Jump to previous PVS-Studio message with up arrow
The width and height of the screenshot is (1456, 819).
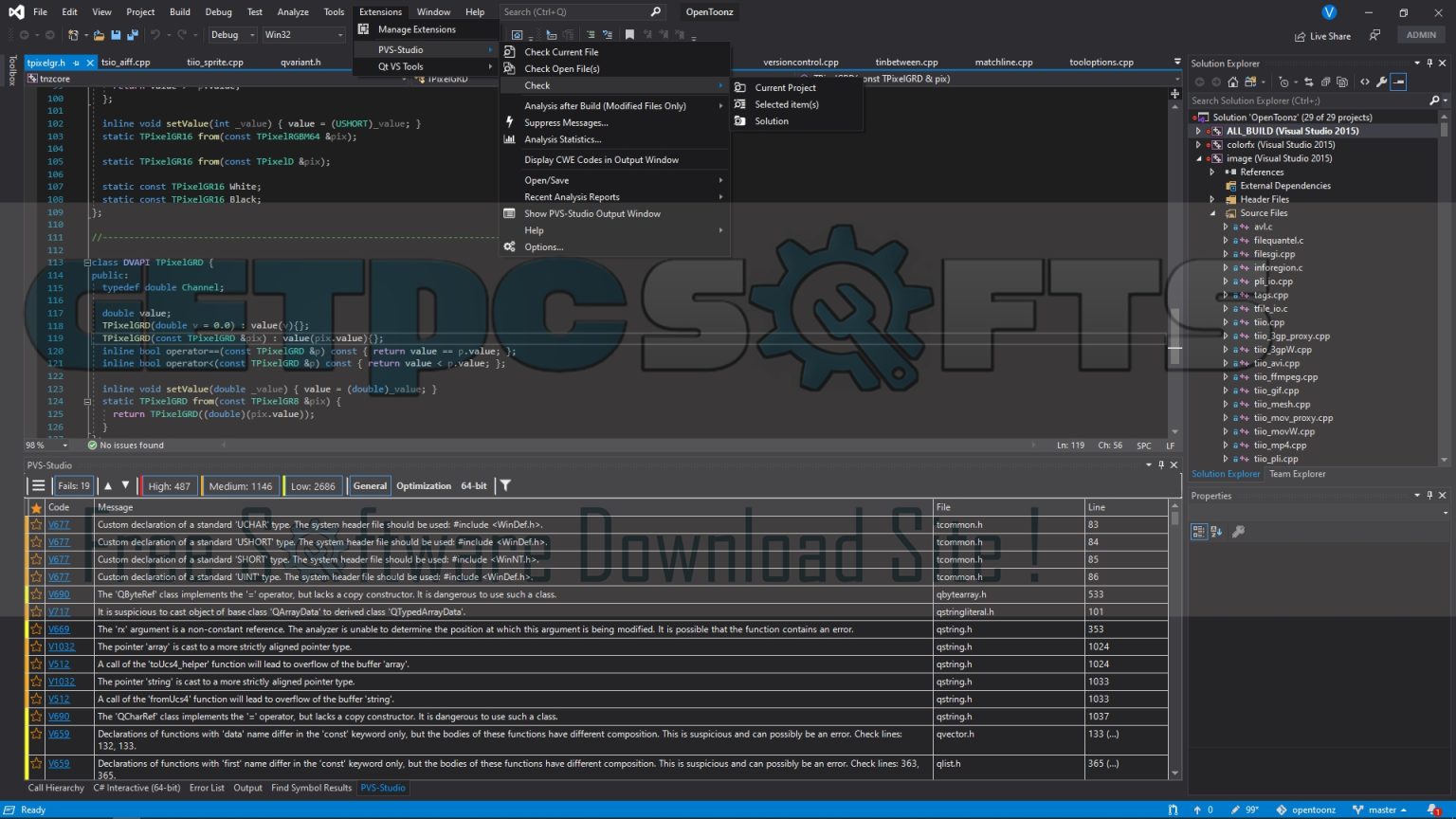pos(108,485)
